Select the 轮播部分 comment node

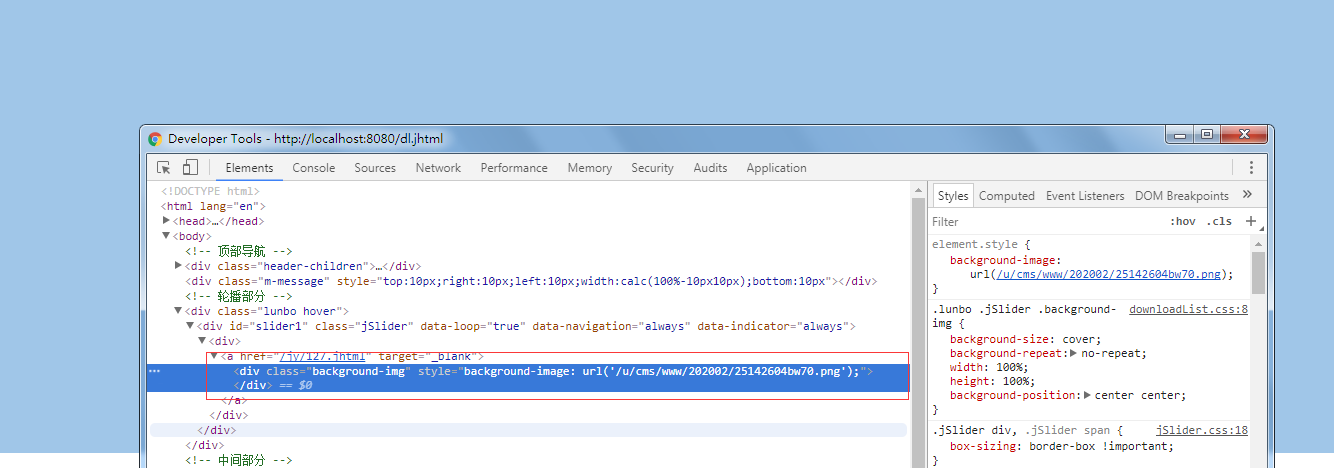(238, 296)
